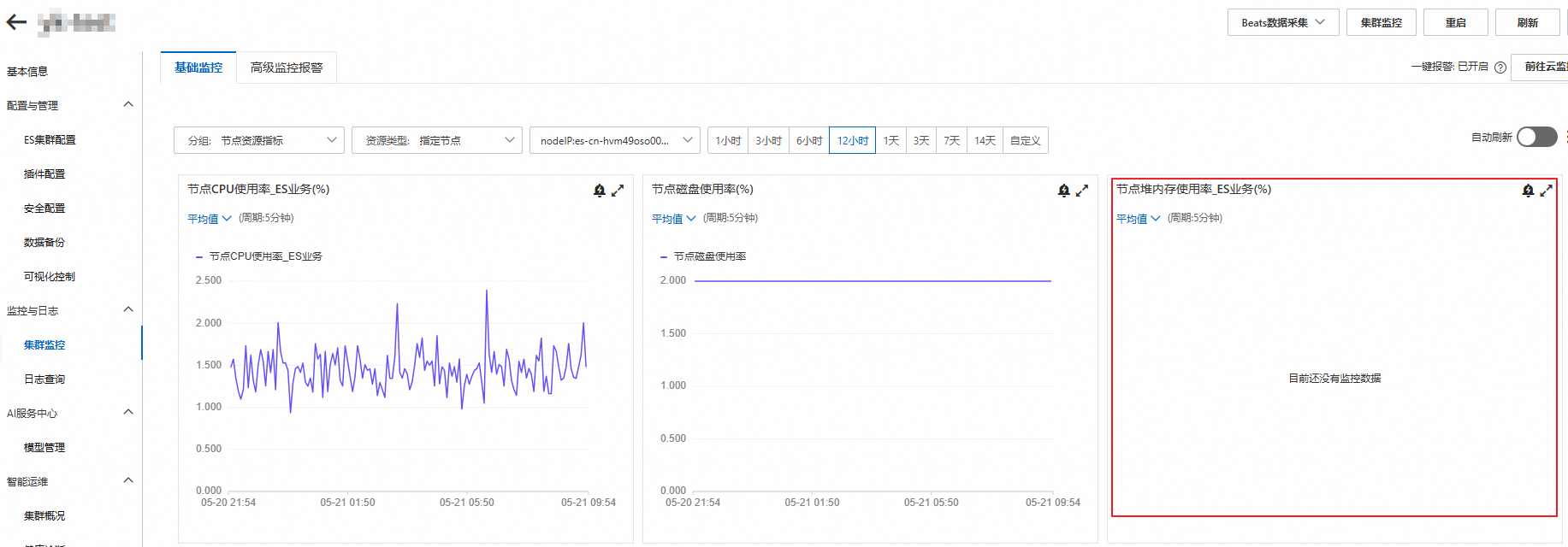The width and height of the screenshot is (1568, 547).
Task: Expand the CPU usage chart fullscreen
Action: pos(618,191)
